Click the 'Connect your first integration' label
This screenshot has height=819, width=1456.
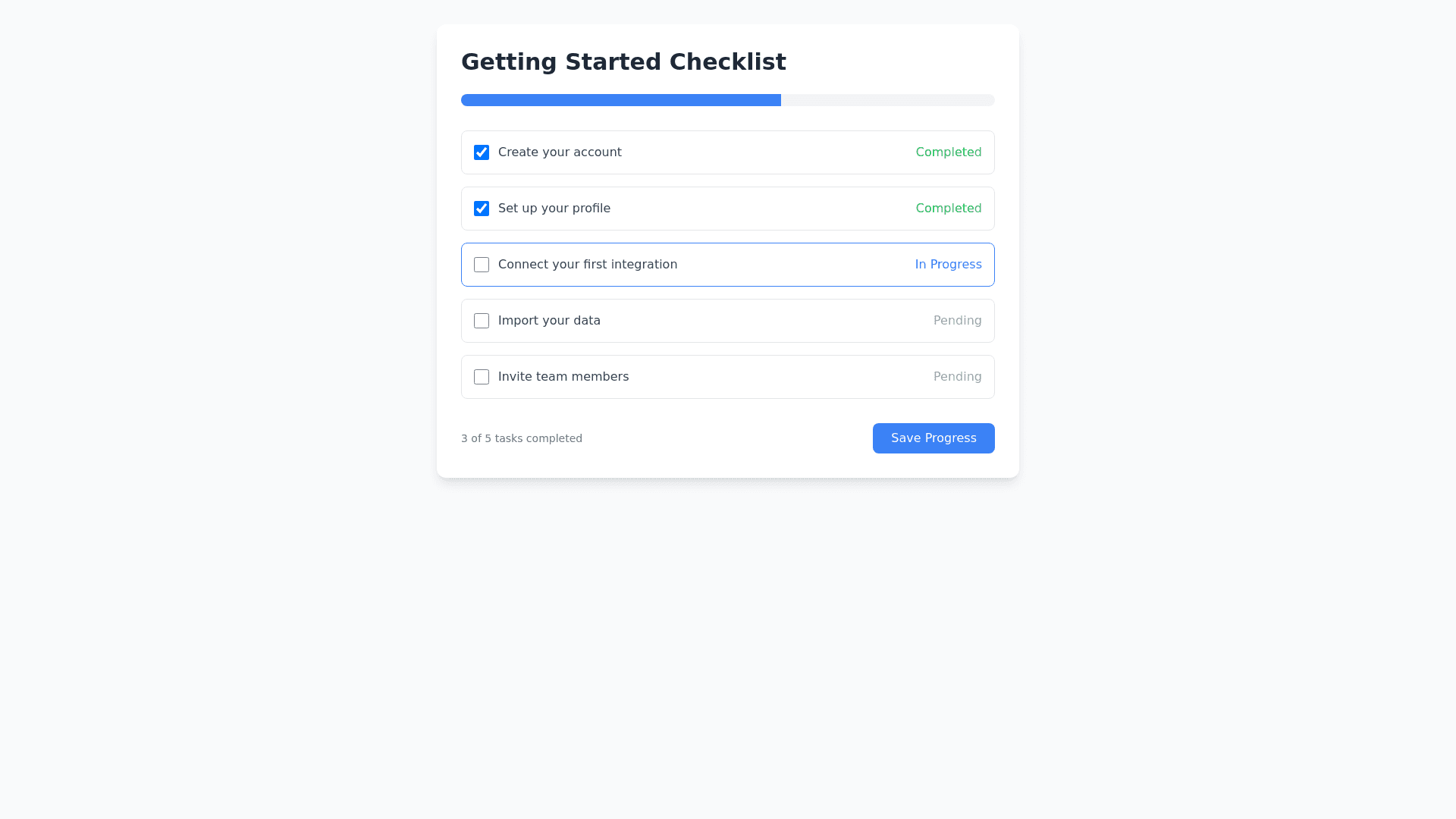pos(588,265)
